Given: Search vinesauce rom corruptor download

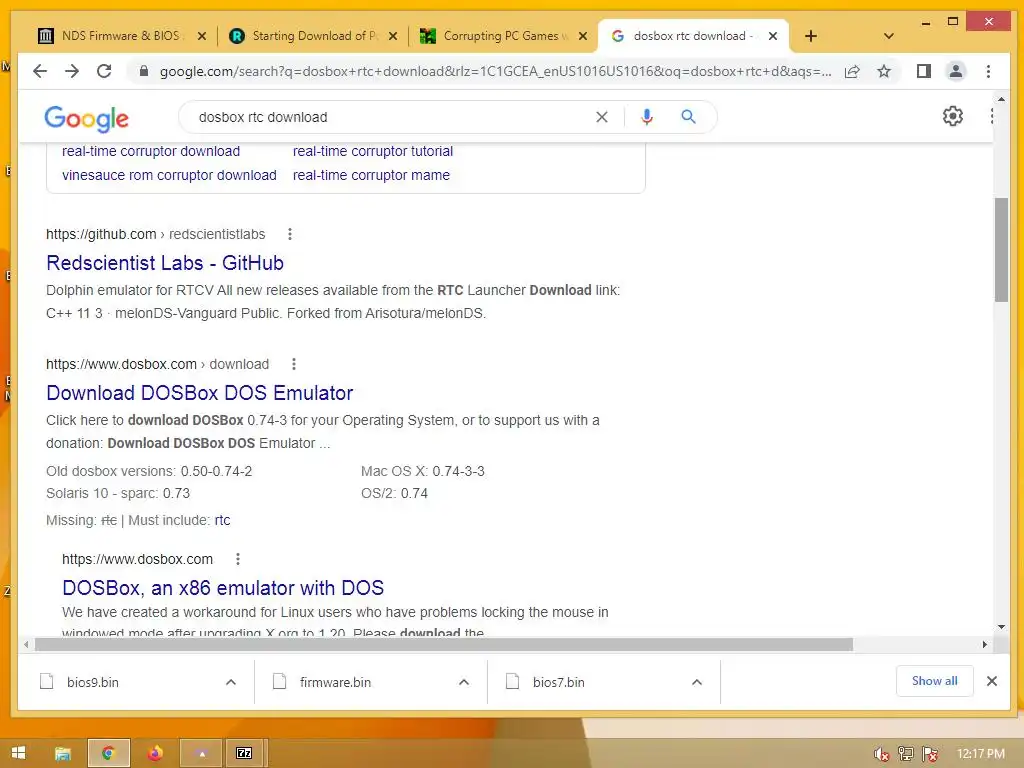Looking at the screenshot, I should (169, 175).
